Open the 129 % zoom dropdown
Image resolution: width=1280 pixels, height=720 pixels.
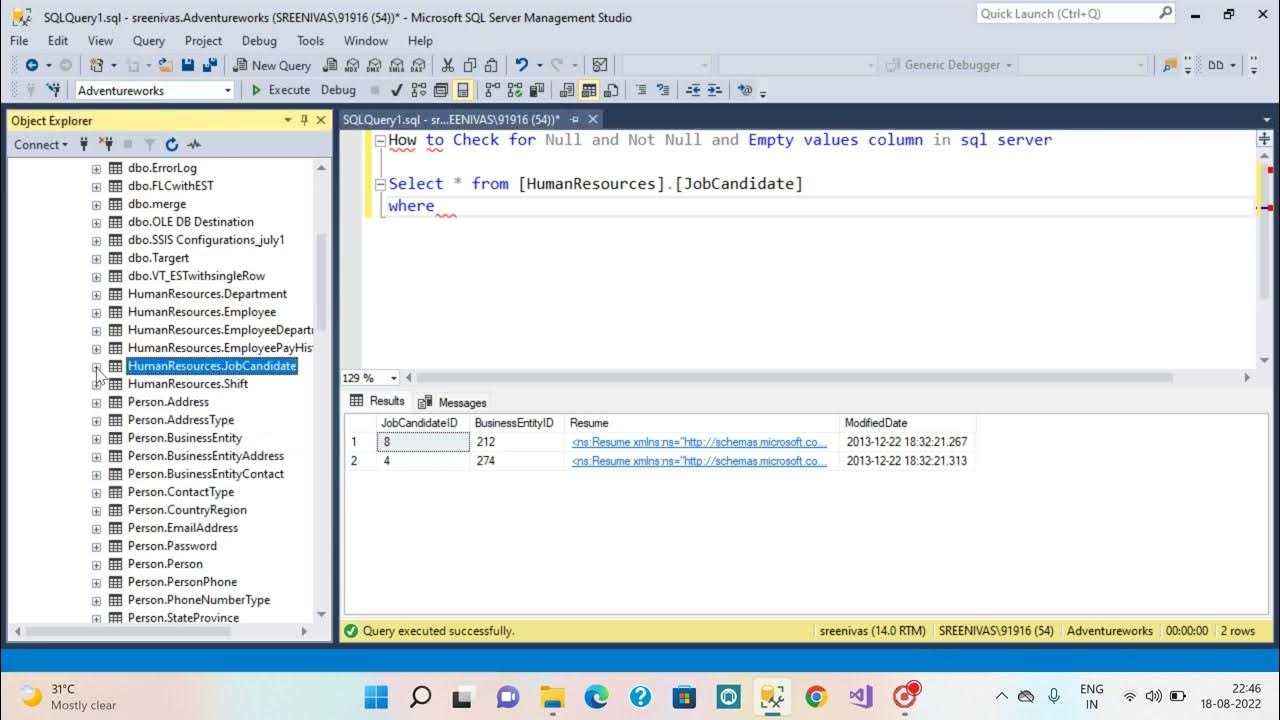coord(393,378)
